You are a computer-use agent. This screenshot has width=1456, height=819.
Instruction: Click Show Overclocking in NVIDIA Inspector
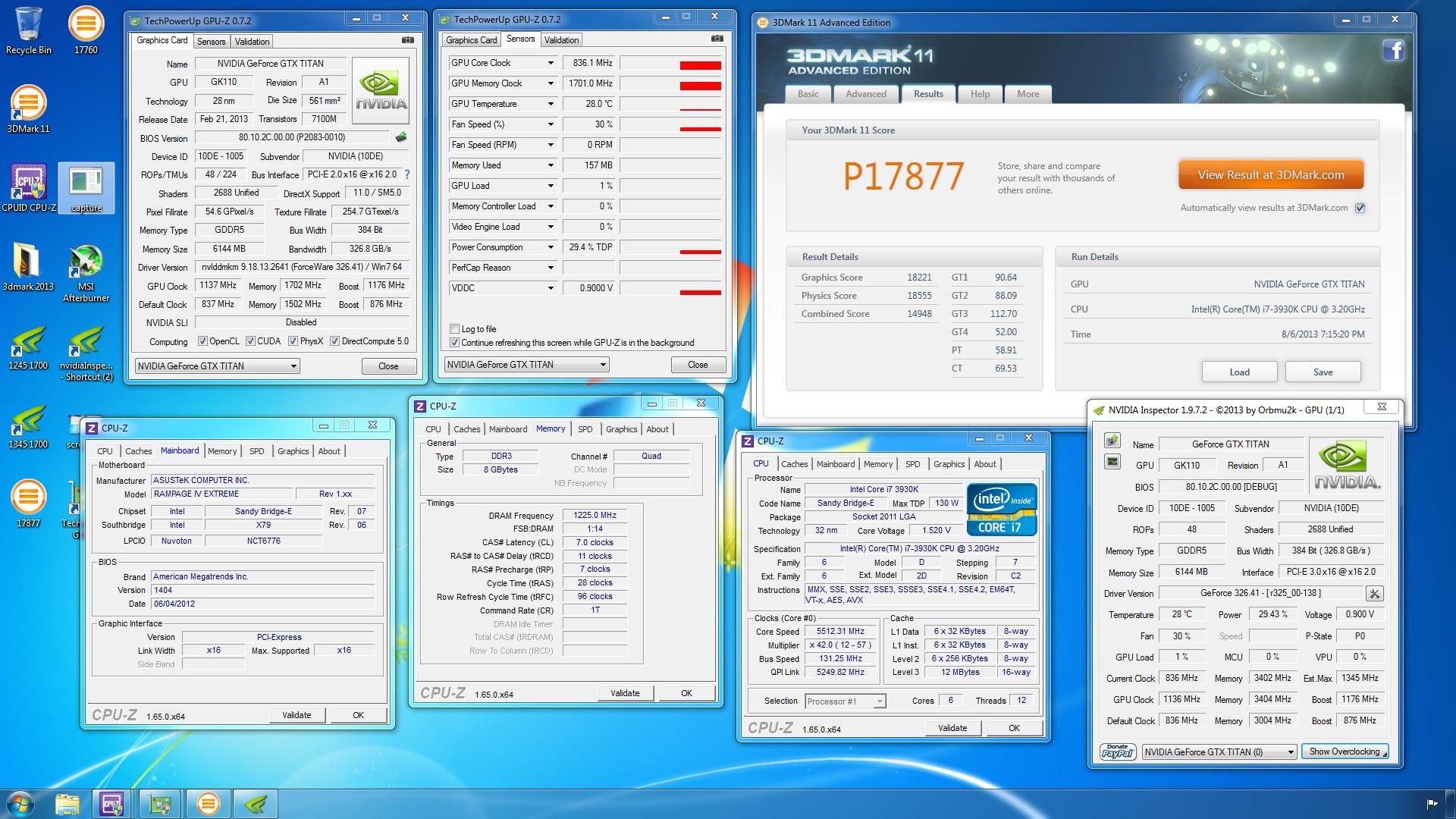point(1345,752)
